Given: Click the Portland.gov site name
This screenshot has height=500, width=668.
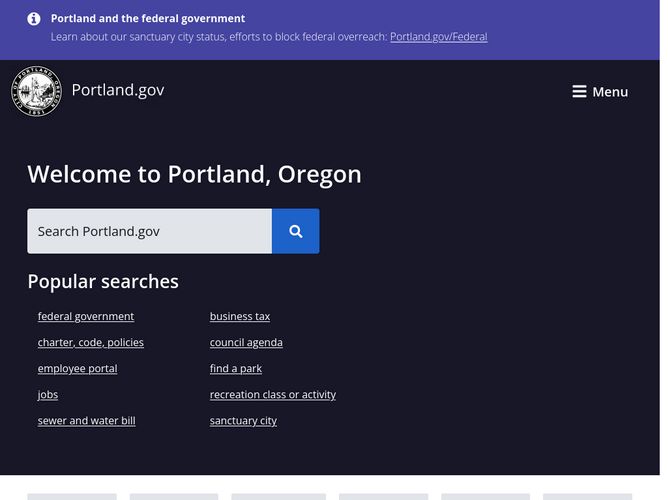Looking at the screenshot, I should (118, 90).
